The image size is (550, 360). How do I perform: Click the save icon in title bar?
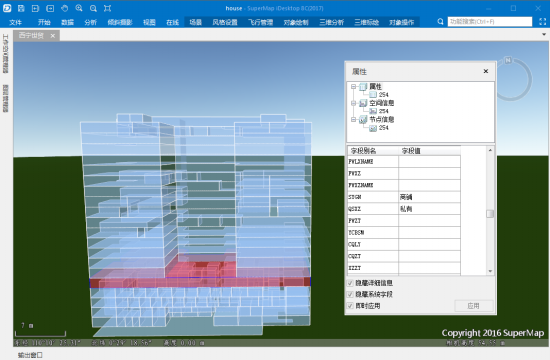pos(21,8)
